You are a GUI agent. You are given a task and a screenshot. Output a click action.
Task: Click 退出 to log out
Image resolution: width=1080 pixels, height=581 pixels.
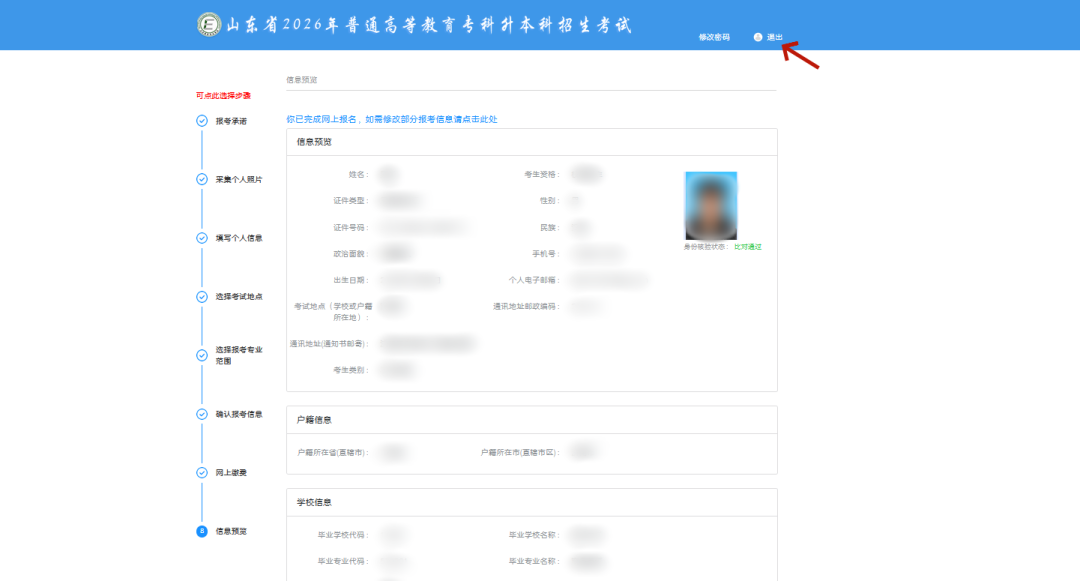point(775,37)
